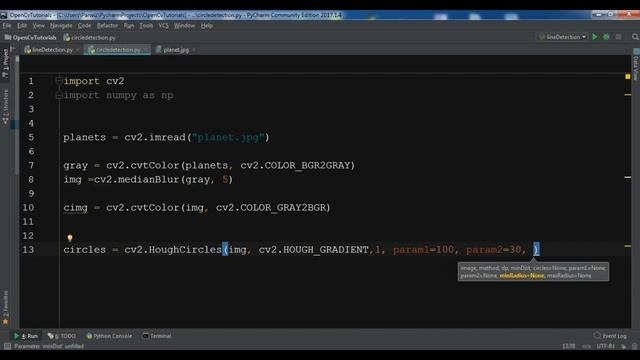Click 'Parameter minDist unfilled' status message
Image resolution: width=640 pixels, height=360 pixels.
pos(49,346)
